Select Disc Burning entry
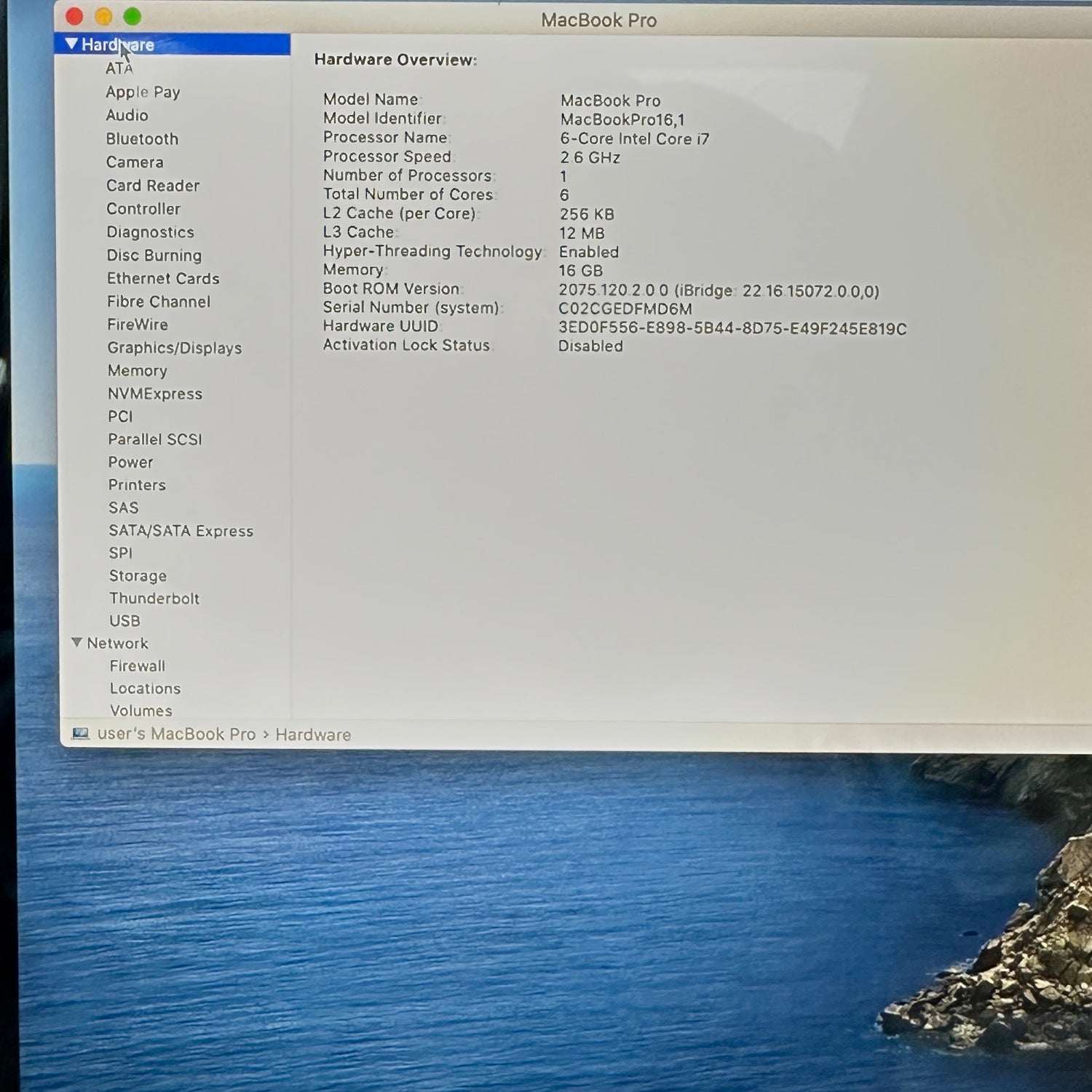Screen dimensions: 1092x1092 tap(154, 255)
